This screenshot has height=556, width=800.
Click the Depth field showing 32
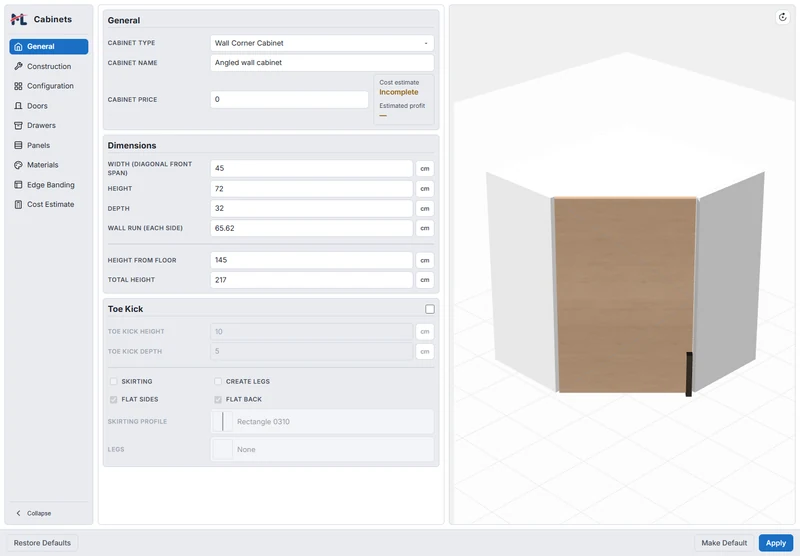[x=311, y=208]
